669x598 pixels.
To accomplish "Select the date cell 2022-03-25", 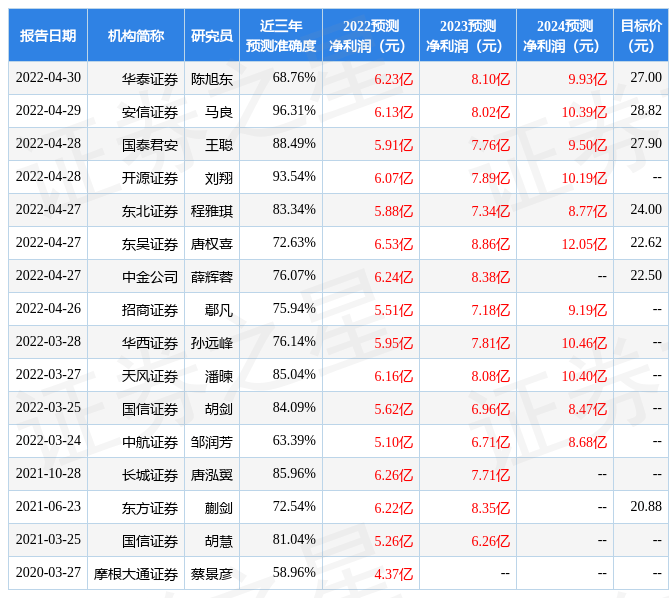I will pos(48,407).
